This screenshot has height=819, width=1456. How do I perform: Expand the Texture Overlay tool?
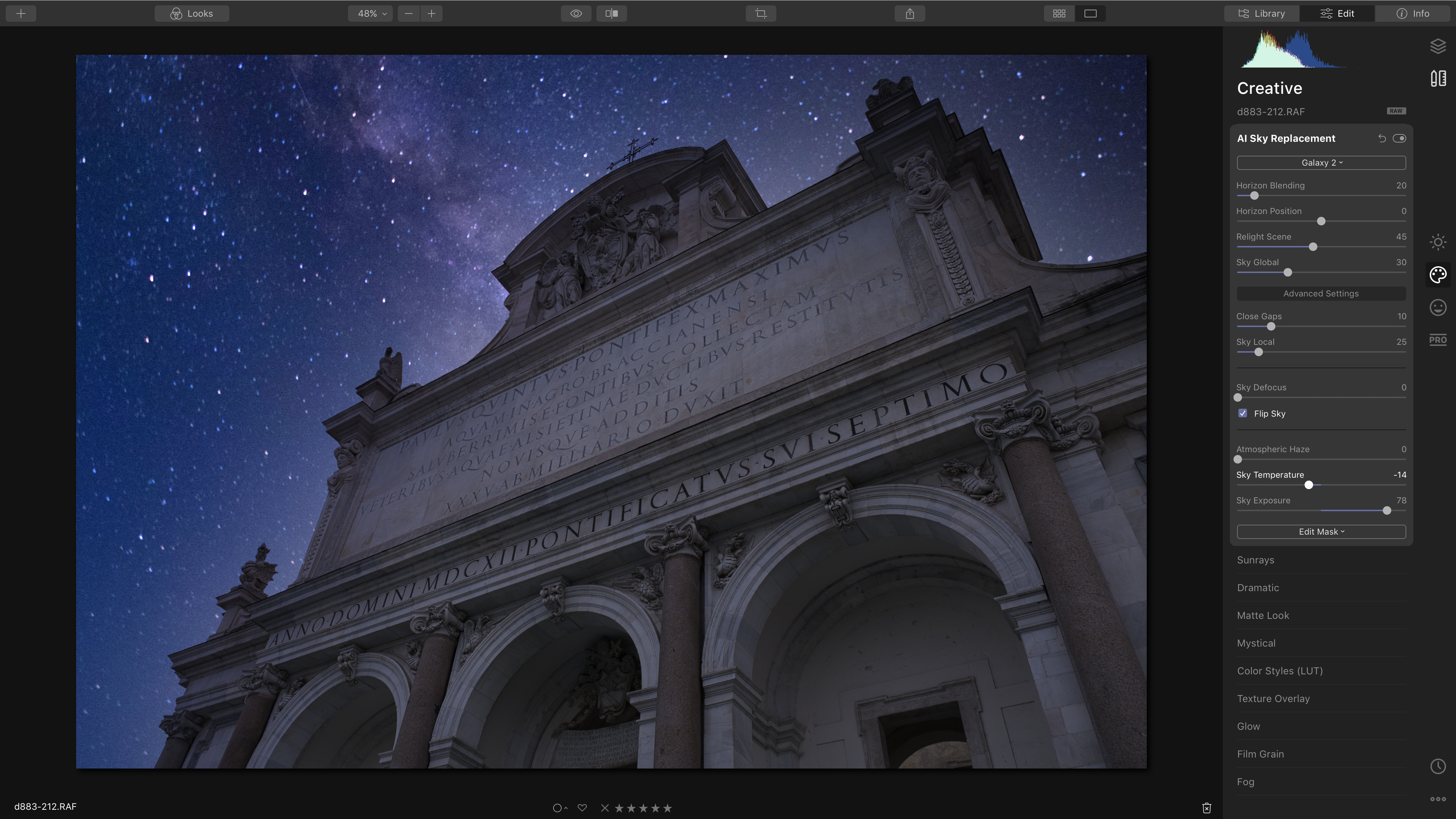pos(1321,698)
